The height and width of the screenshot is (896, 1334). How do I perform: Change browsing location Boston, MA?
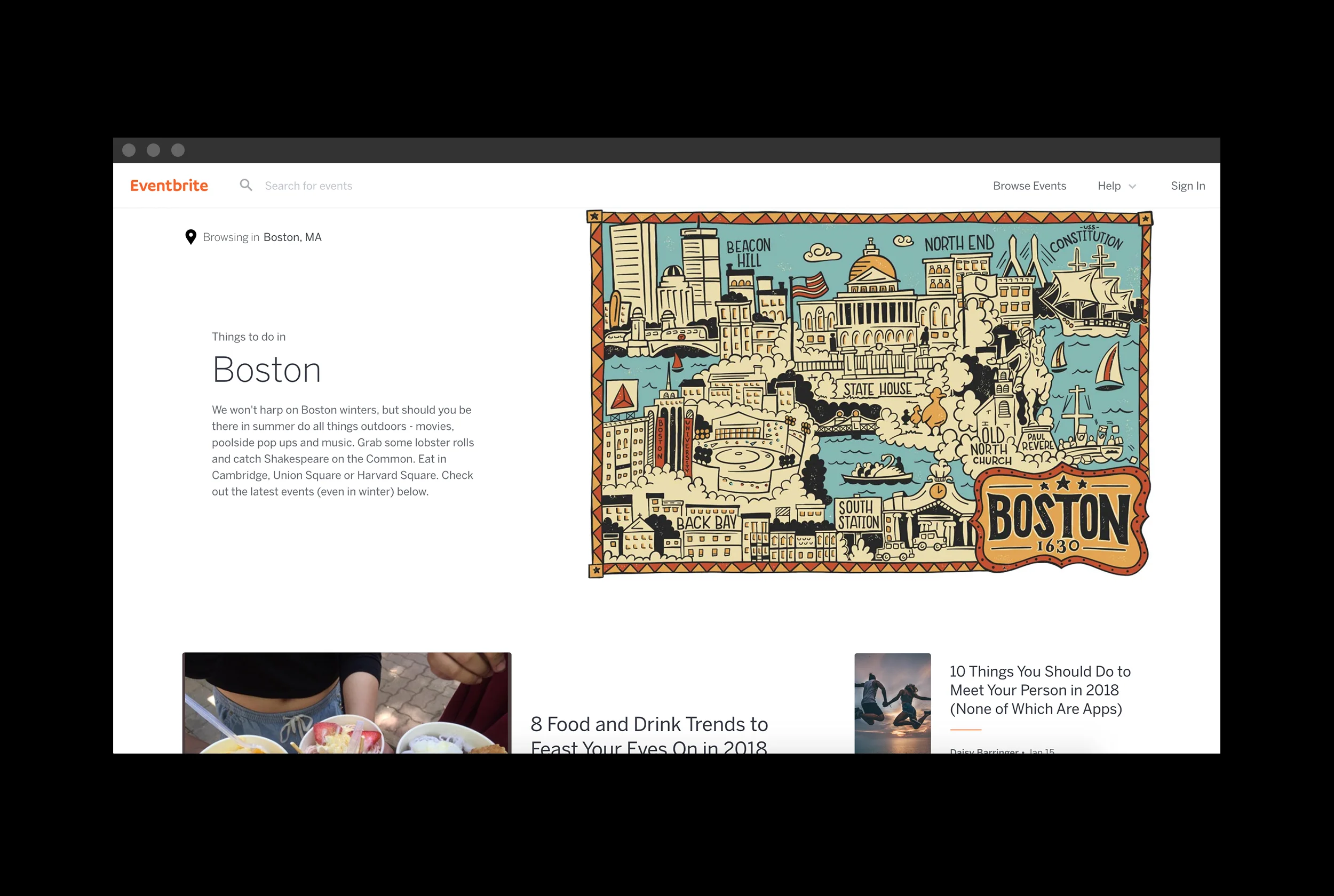(x=292, y=237)
